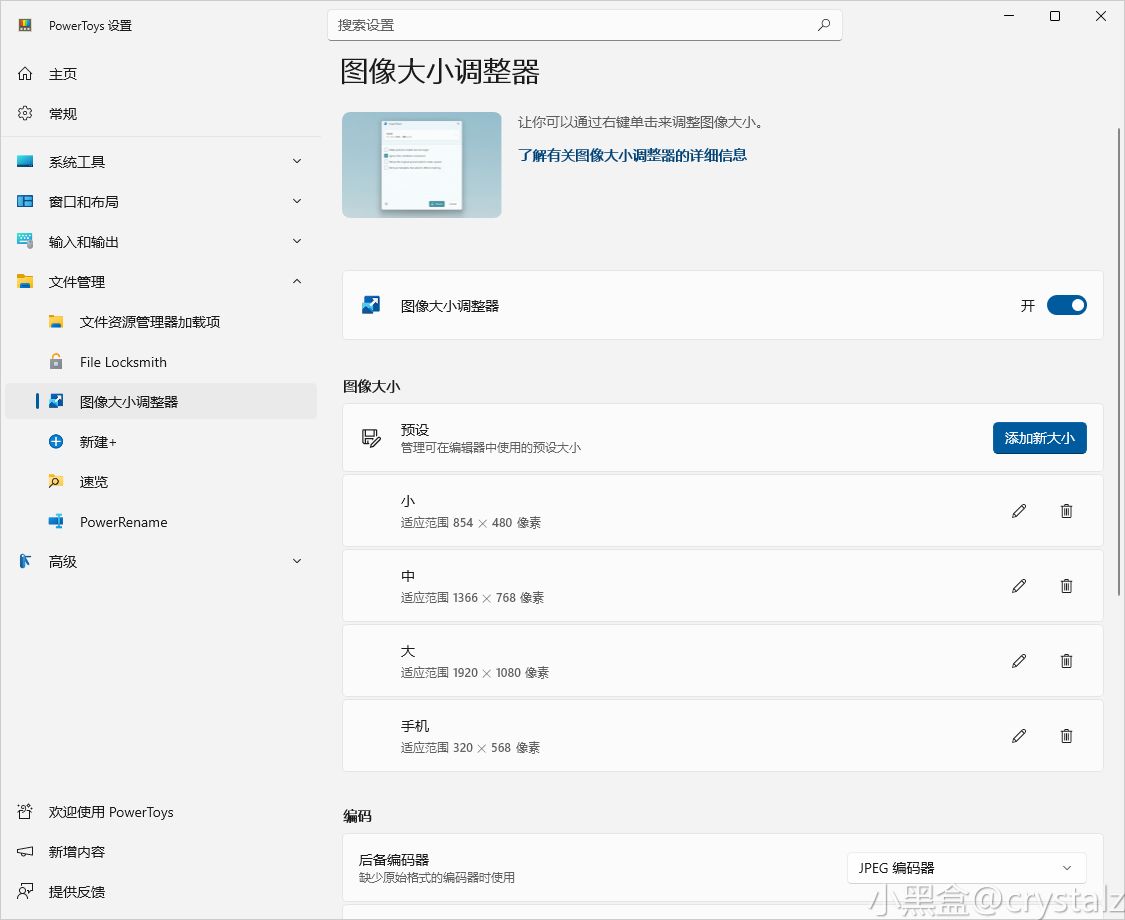The image size is (1125, 920).
Task: Expand the 窗口和布局 section chevron
Action: [297, 202]
